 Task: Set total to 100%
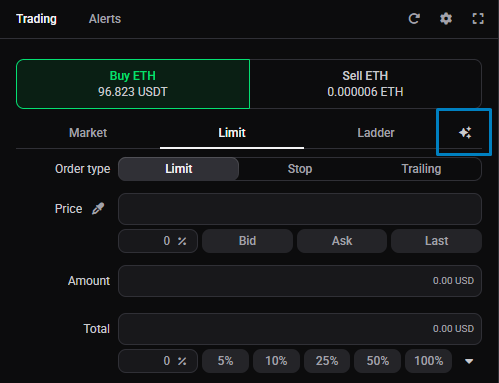[x=429, y=361]
